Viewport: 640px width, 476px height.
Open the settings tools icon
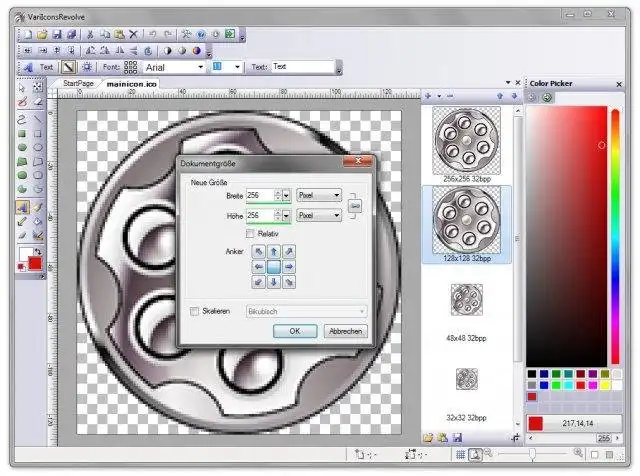[186, 35]
